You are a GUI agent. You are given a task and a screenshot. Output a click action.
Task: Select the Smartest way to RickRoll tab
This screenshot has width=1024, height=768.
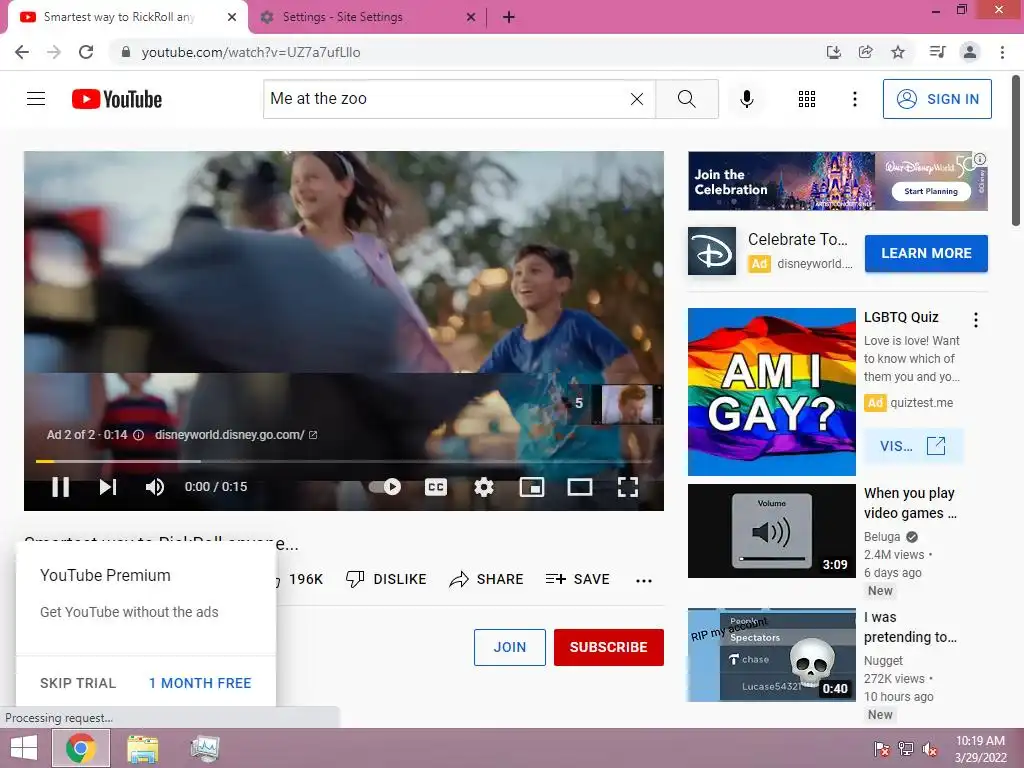(127, 17)
